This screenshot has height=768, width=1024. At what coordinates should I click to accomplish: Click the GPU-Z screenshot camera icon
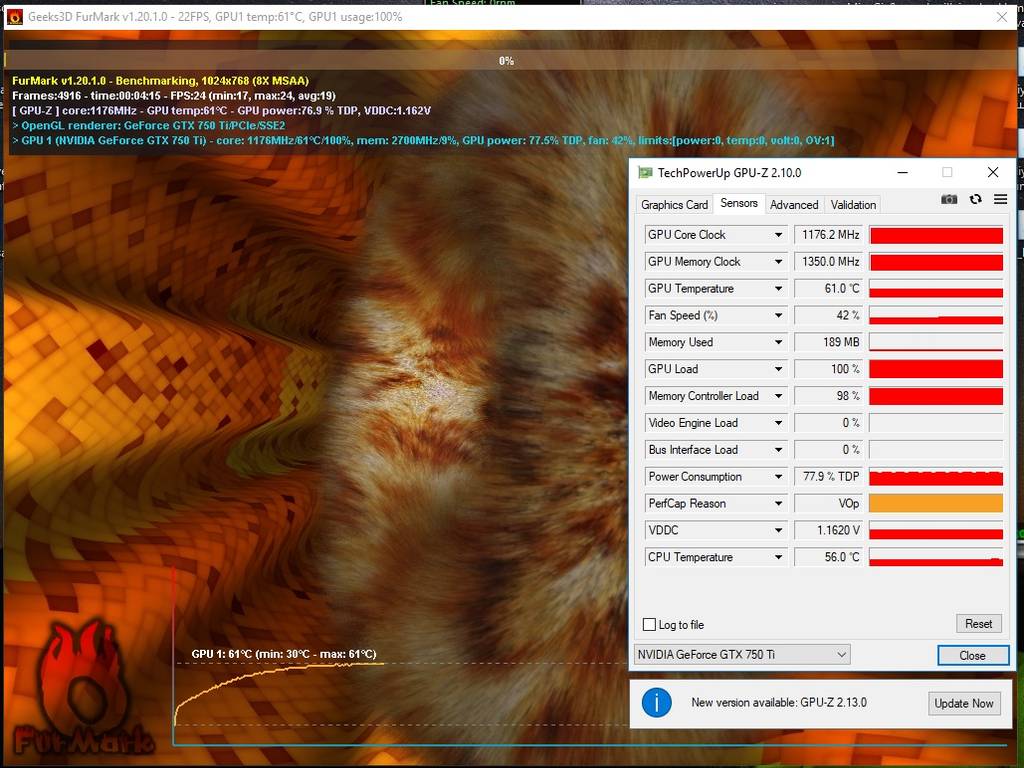coord(949,199)
